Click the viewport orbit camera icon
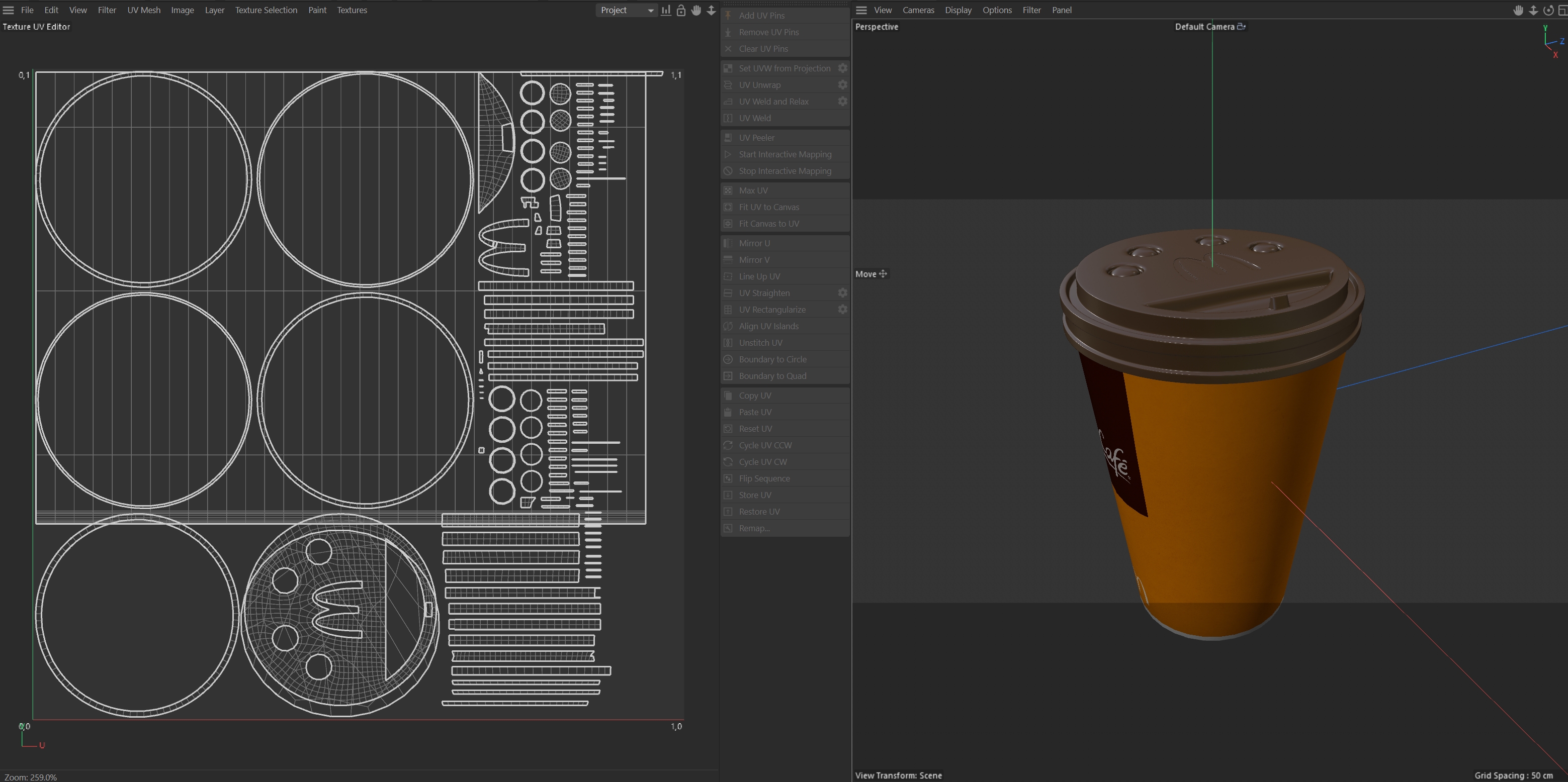 point(1548,10)
